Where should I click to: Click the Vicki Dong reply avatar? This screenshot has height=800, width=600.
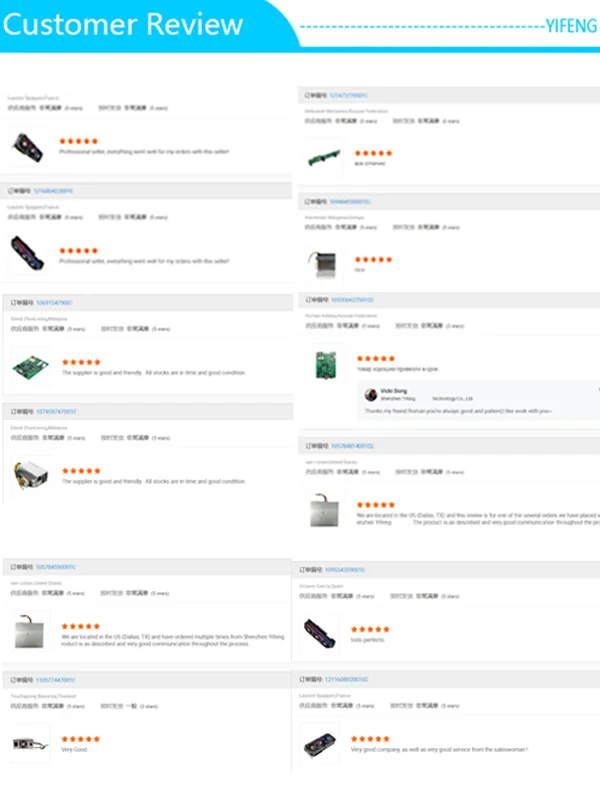coord(371,395)
